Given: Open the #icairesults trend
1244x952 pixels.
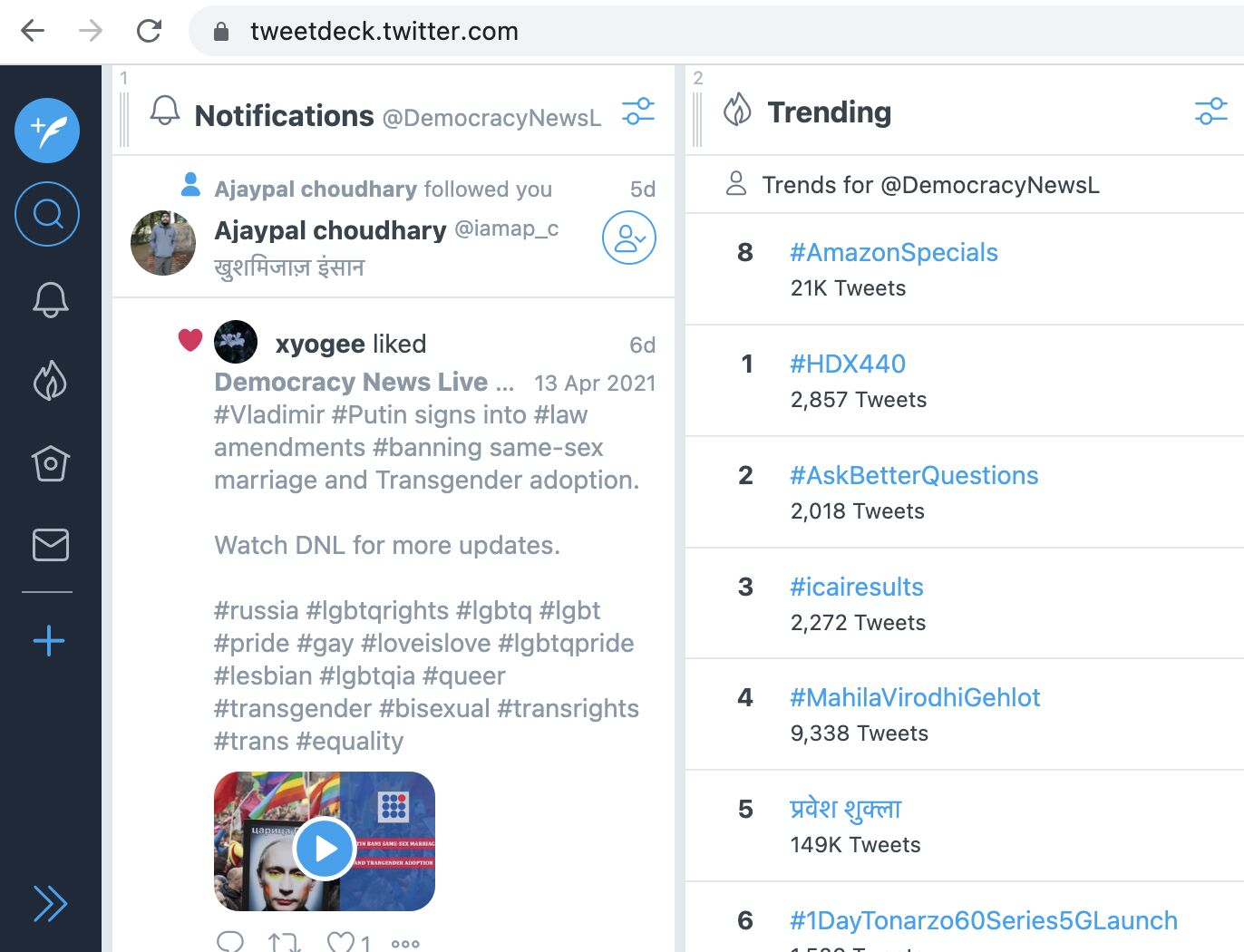Looking at the screenshot, I should (857, 587).
